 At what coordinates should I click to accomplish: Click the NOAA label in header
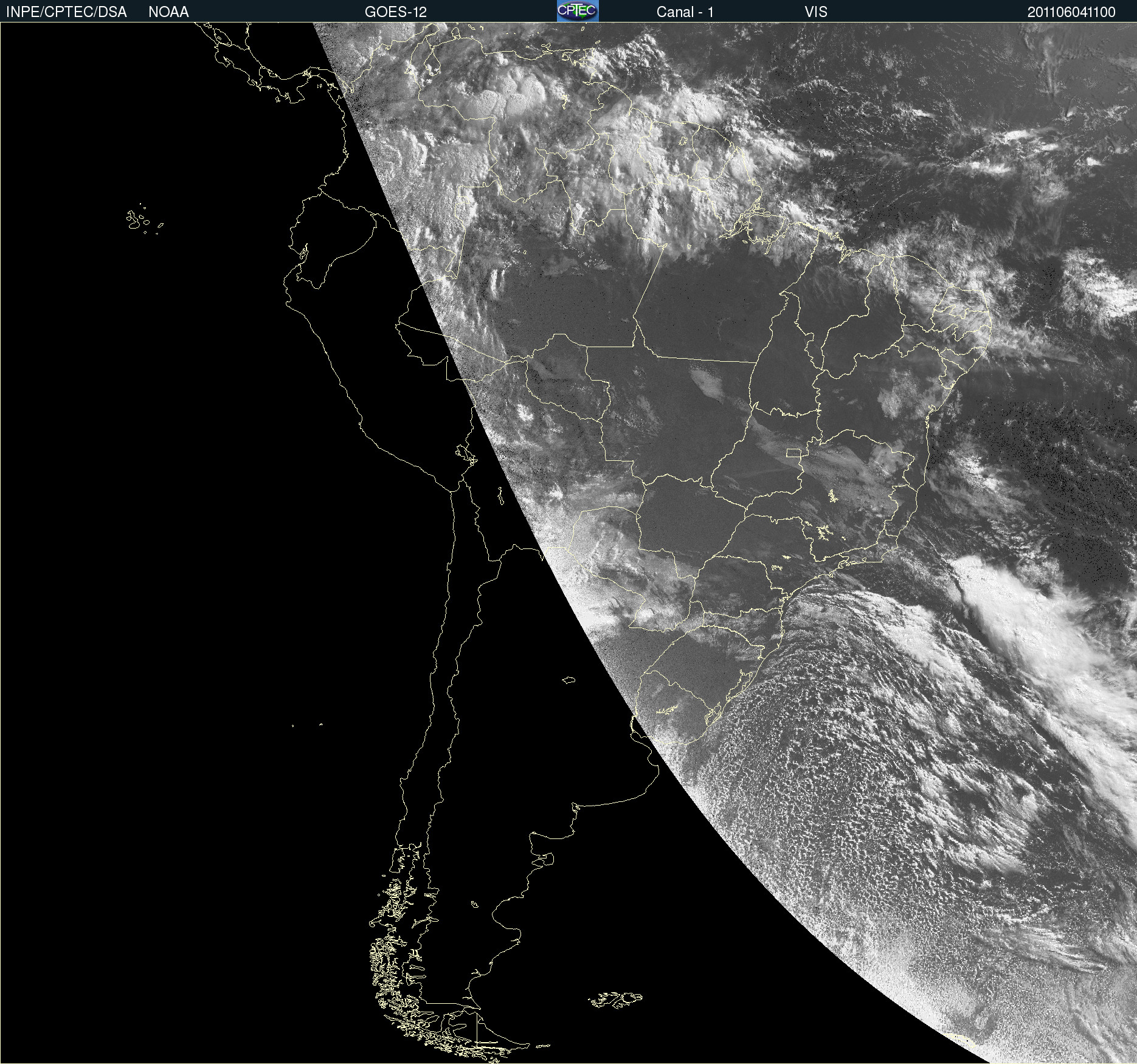pos(168,12)
